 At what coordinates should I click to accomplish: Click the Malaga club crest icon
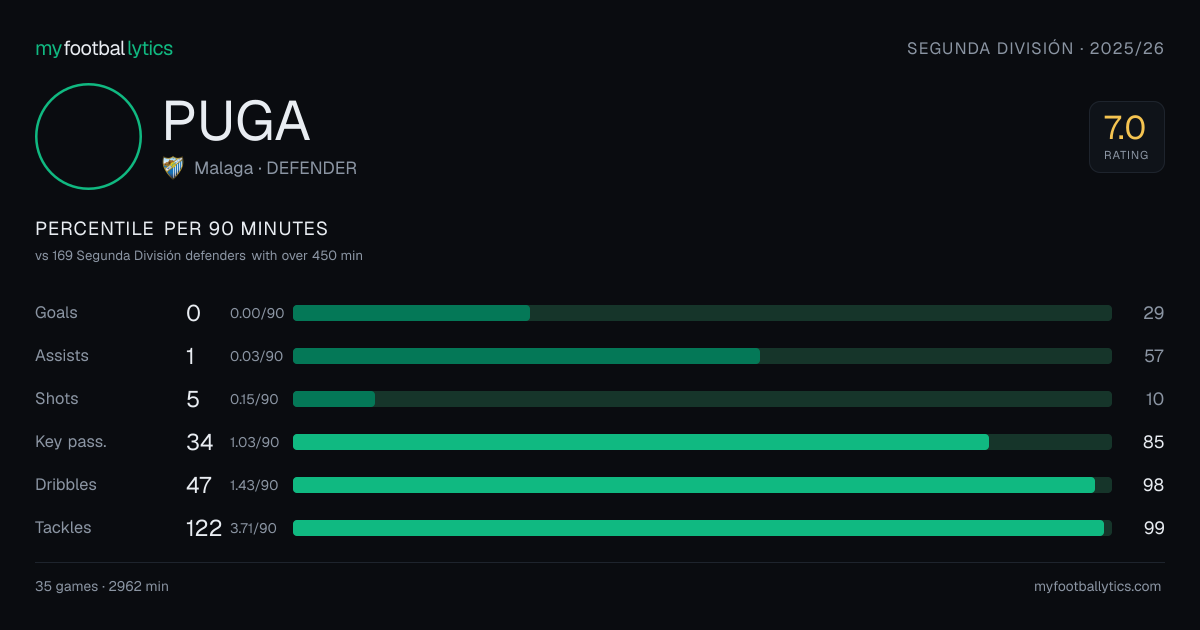(x=173, y=168)
